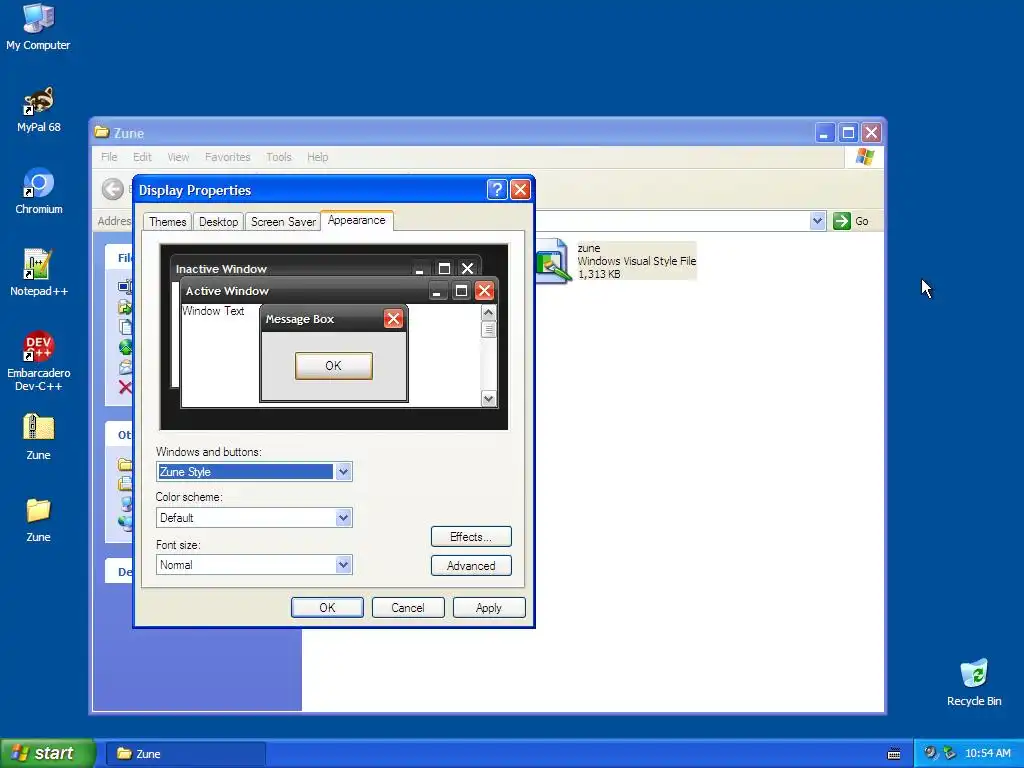Click OK button in Message Box preview
The width and height of the screenshot is (1024, 768).
coord(334,366)
